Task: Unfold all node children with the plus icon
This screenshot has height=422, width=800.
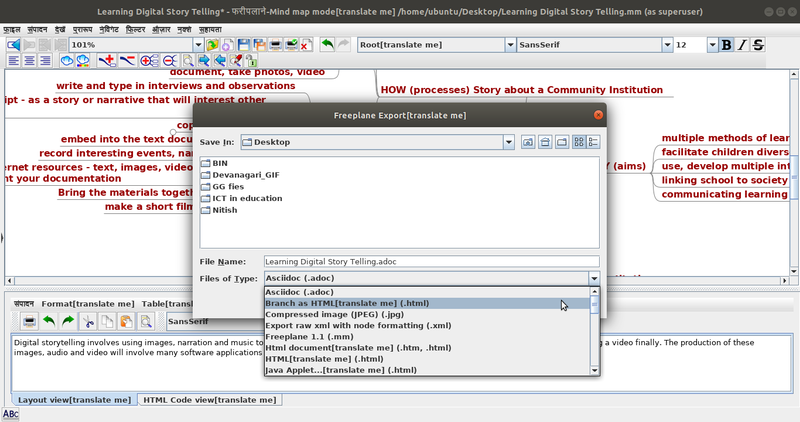Action: point(149,61)
